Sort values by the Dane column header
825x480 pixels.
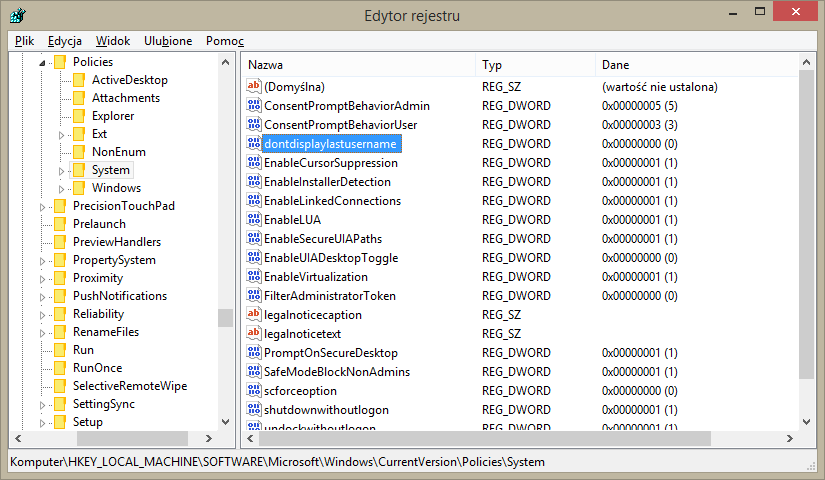tap(697, 65)
